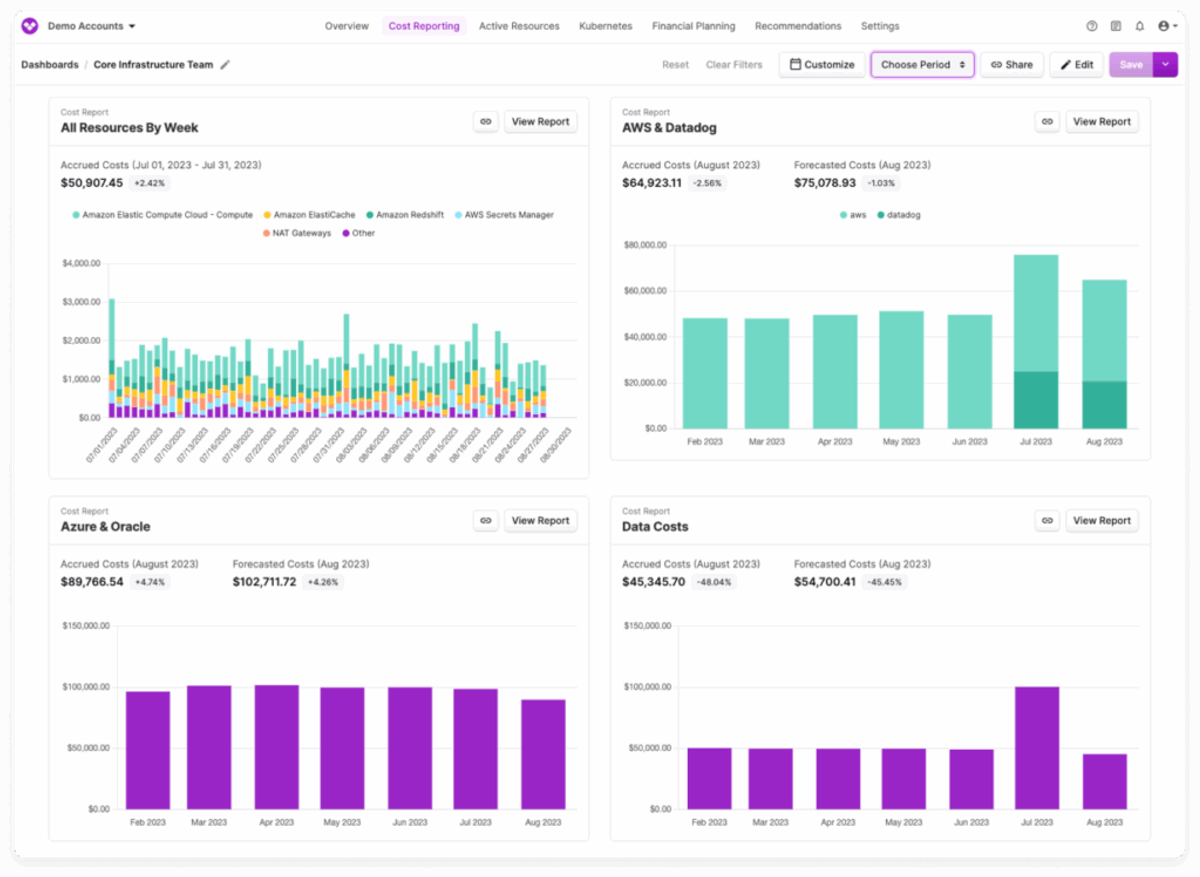This screenshot has height=877, width=1200.
Task: Go to Financial Planning tab
Action: [x=693, y=26]
